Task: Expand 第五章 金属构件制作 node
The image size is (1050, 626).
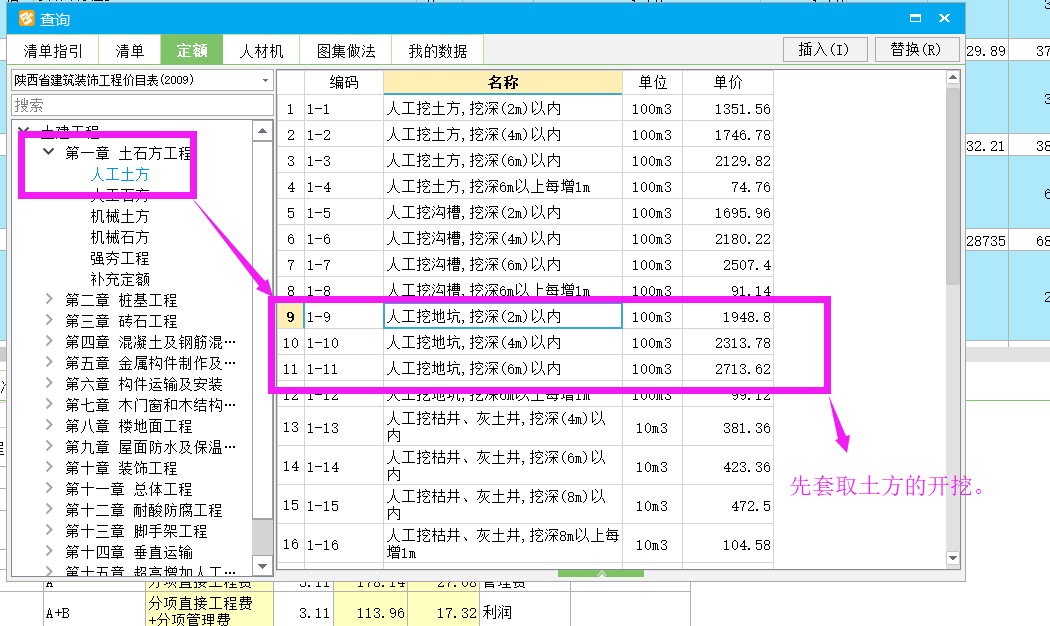Action: click(x=49, y=362)
